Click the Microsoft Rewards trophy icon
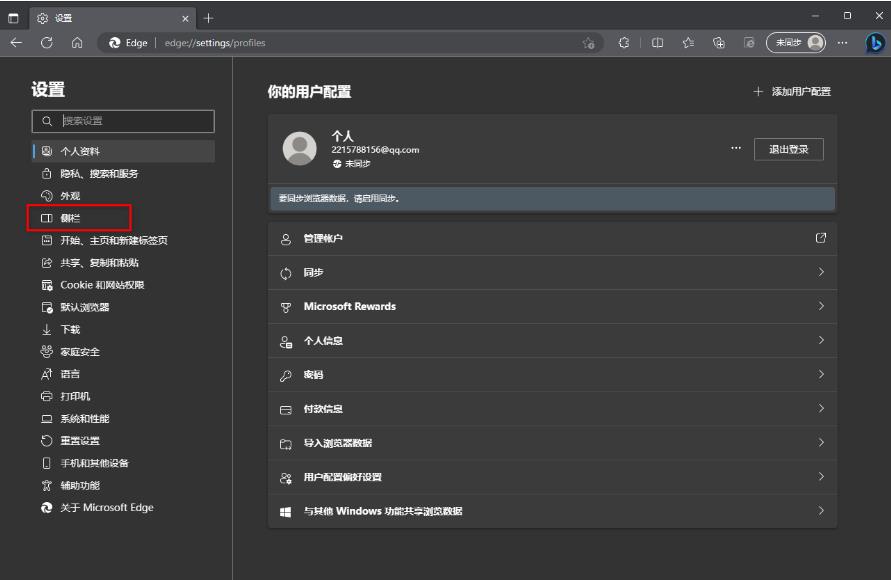The height and width of the screenshot is (580, 891). (286, 307)
